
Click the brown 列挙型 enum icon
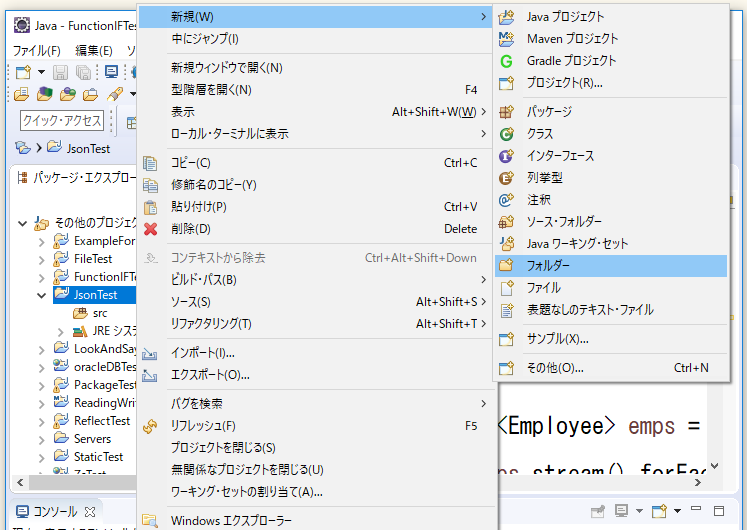(x=506, y=178)
